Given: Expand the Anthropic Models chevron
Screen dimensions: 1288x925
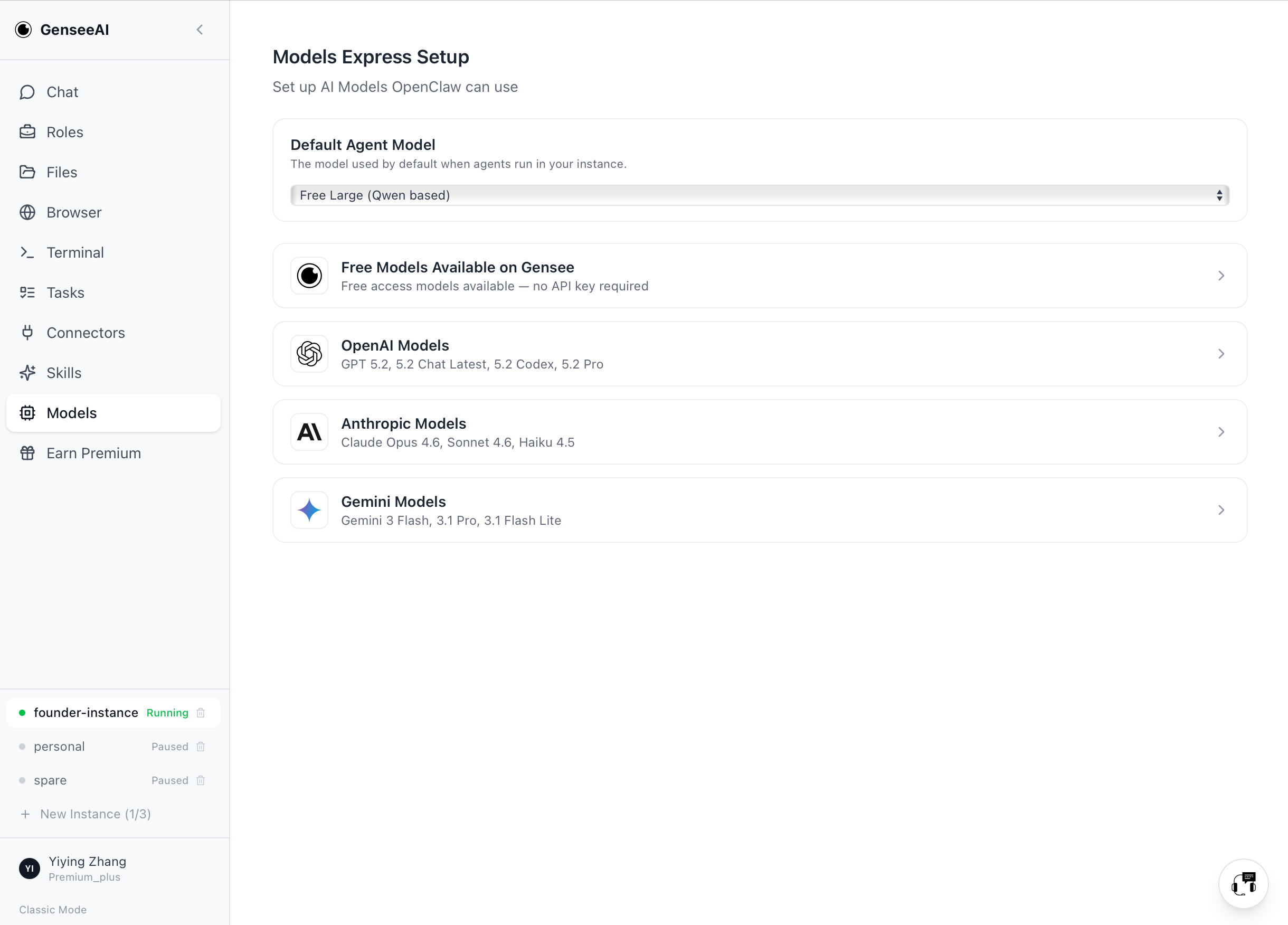Looking at the screenshot, I should pos(1221,432).
